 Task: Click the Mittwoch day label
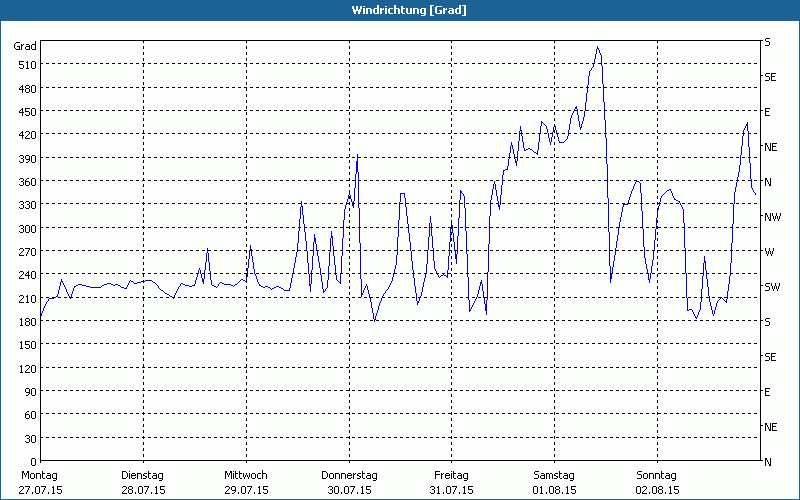[246, 476]
